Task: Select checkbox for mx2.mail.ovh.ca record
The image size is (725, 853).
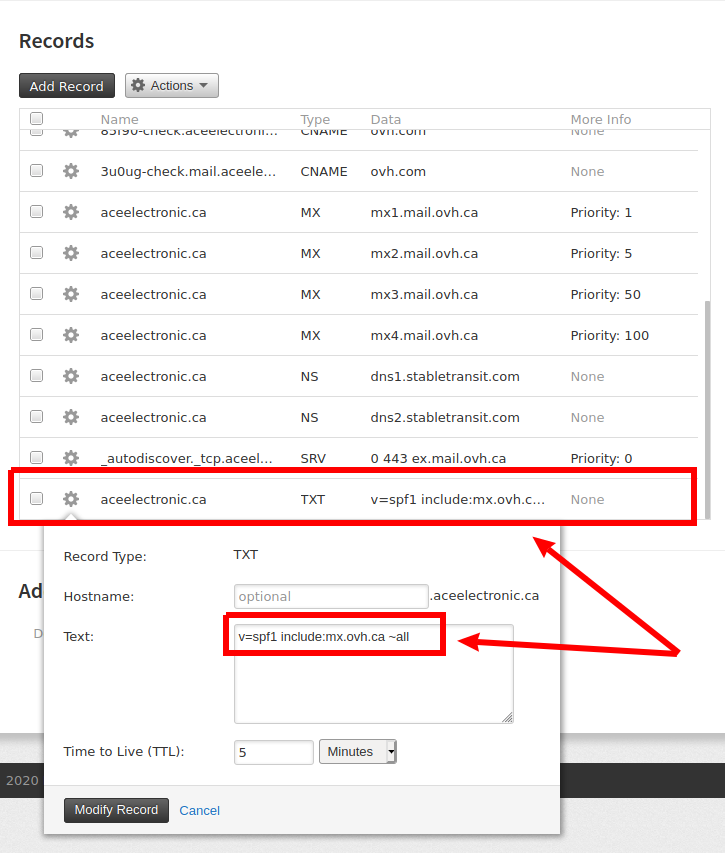Action: coord(36,253)
